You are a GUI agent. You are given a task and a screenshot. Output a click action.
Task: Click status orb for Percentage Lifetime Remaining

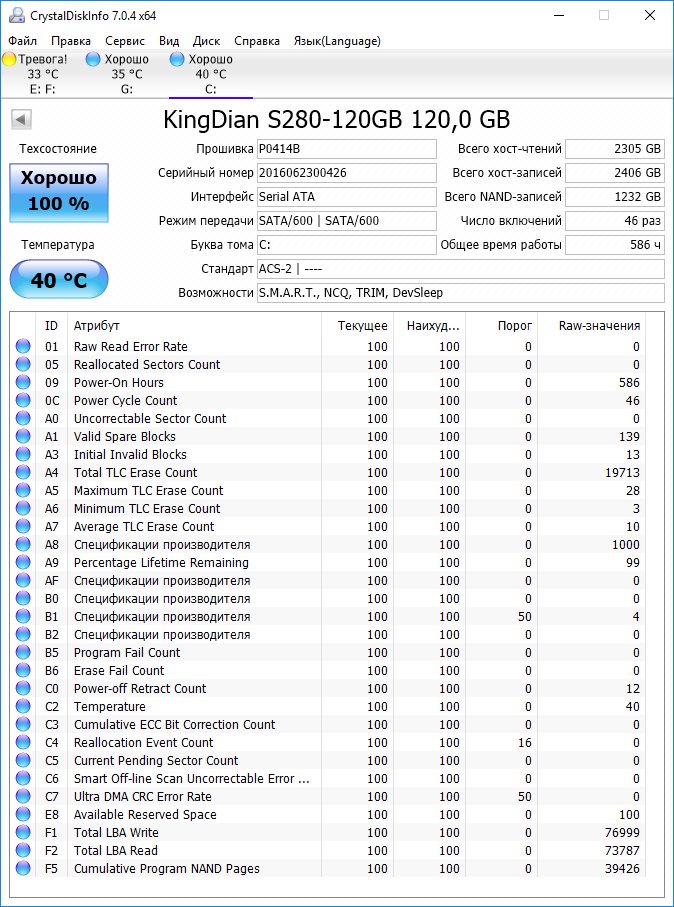click(23, 562)
